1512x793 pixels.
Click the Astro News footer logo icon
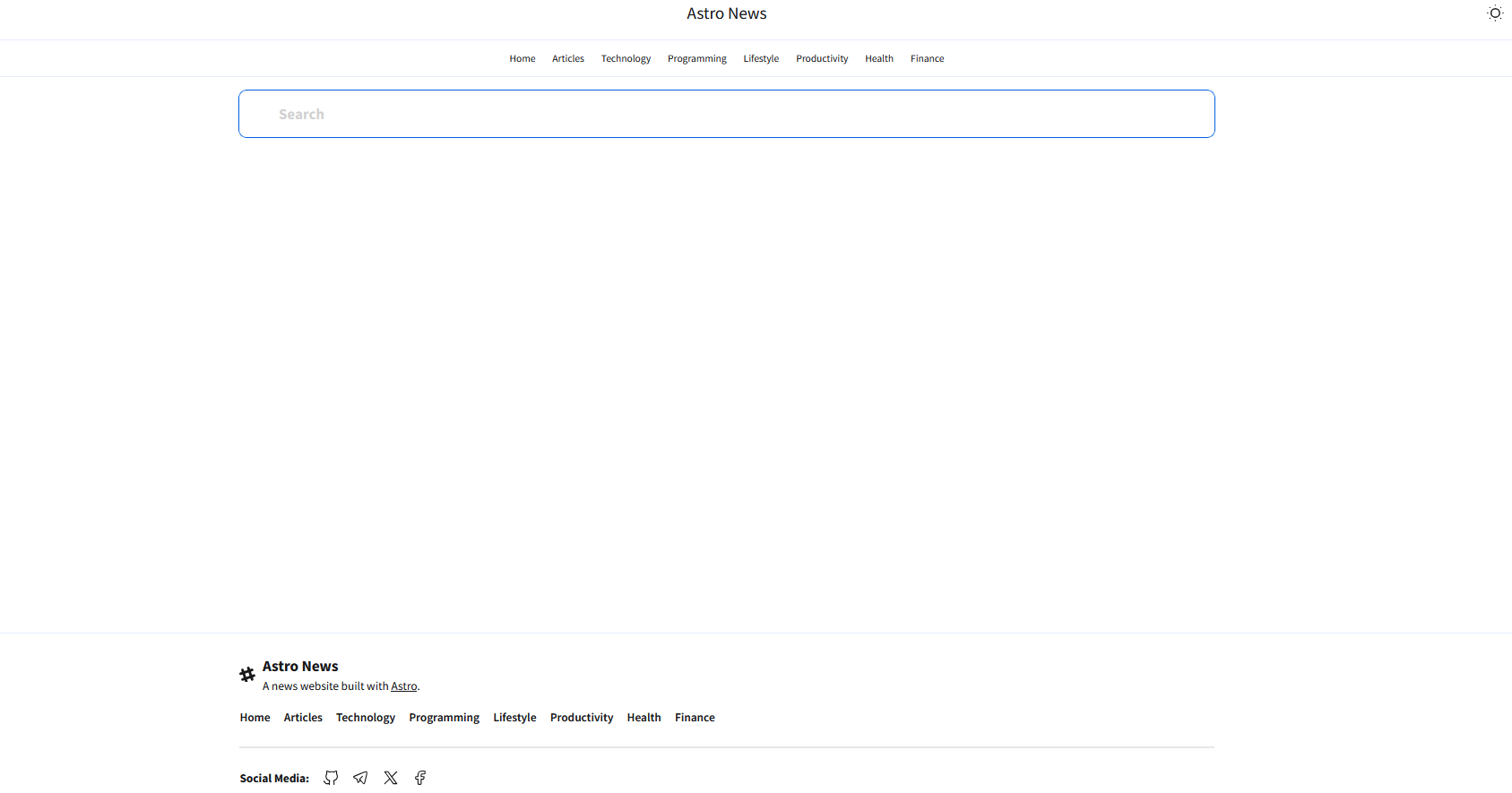pyautogui.click(x=247, y=675)
